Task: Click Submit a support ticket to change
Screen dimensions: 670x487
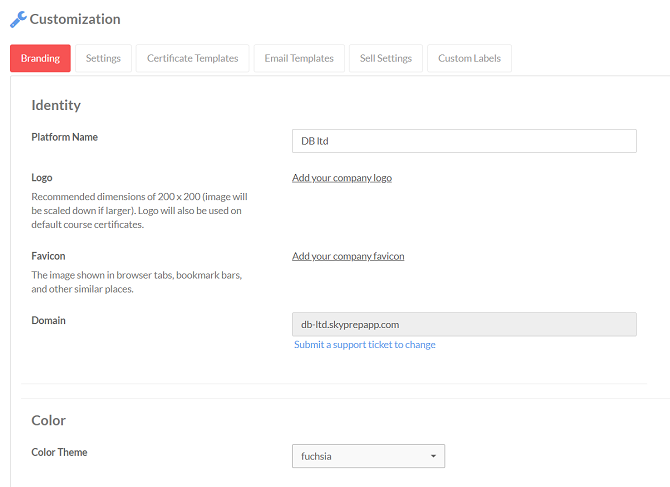Action: [364, 345]
